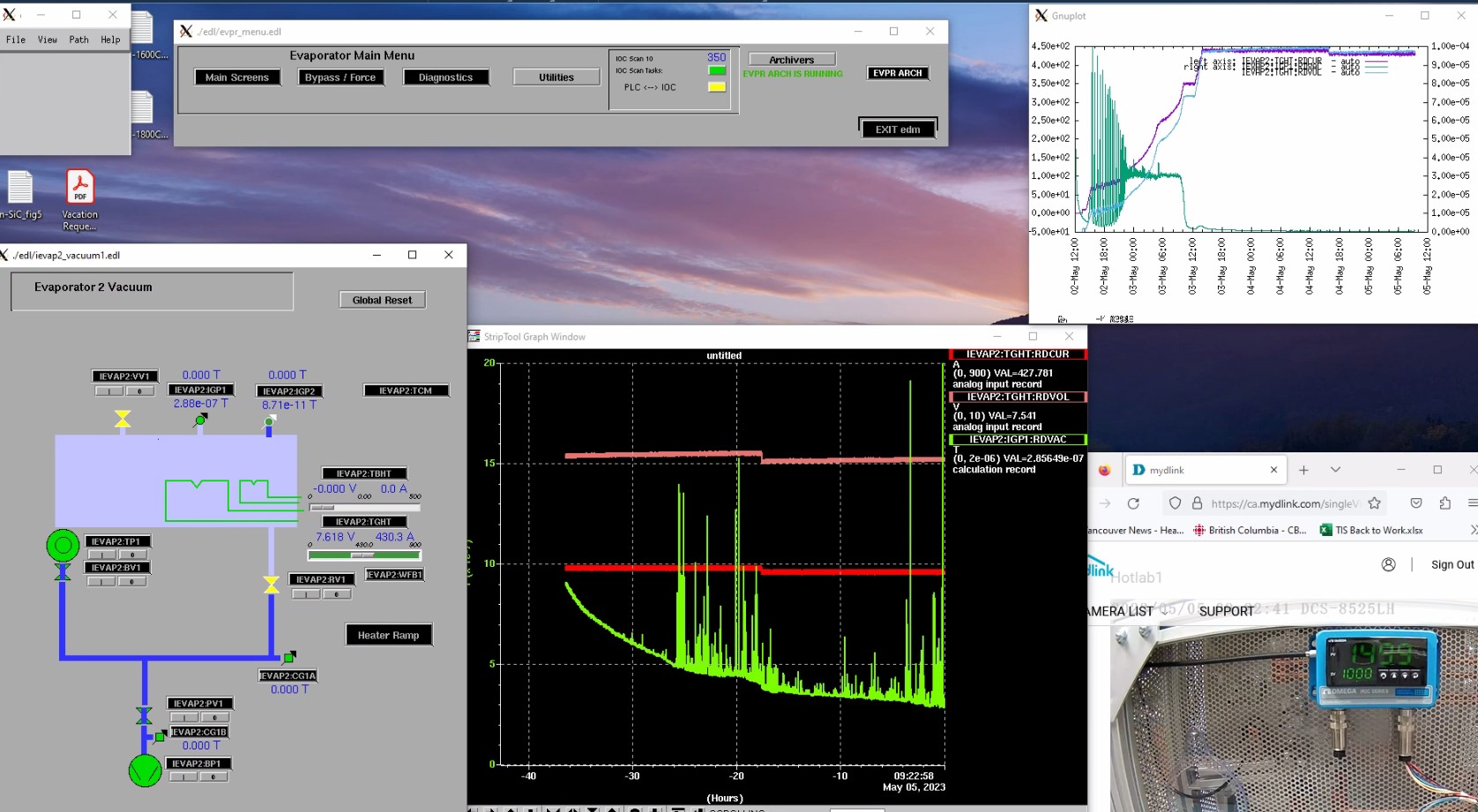The height and width of the screenshot is (812, 1478).
Task: Click IEVAP2:TP1 right control button
Action: coord(132,555)
